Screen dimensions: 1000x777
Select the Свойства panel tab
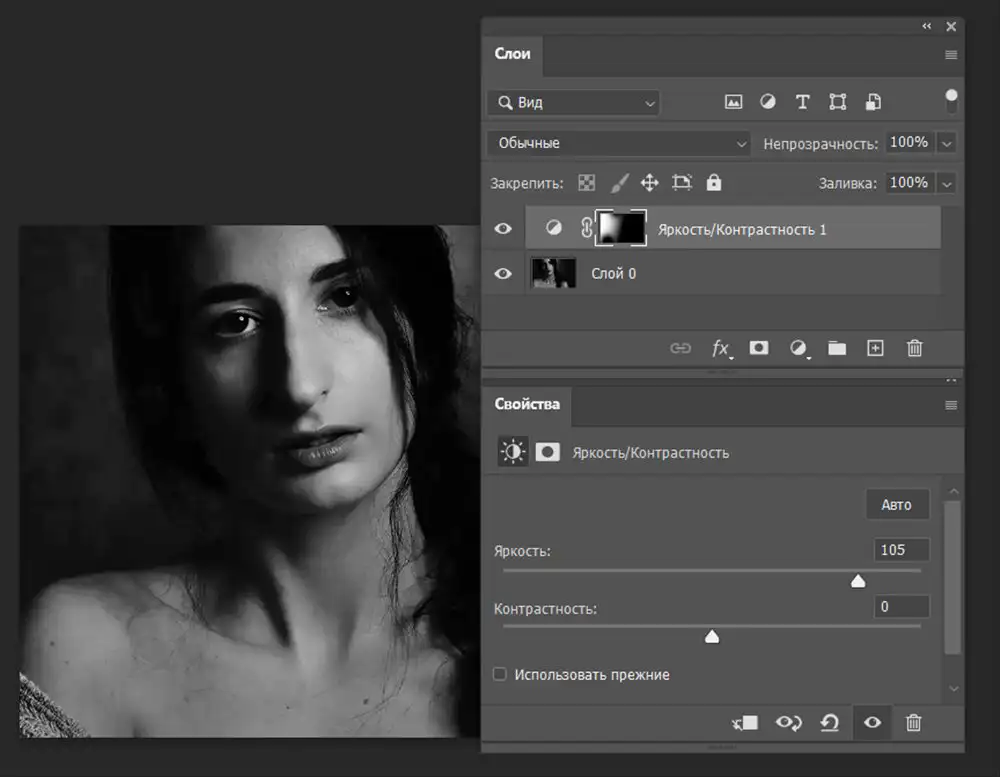pyautogui.click(x=527, y=404)
